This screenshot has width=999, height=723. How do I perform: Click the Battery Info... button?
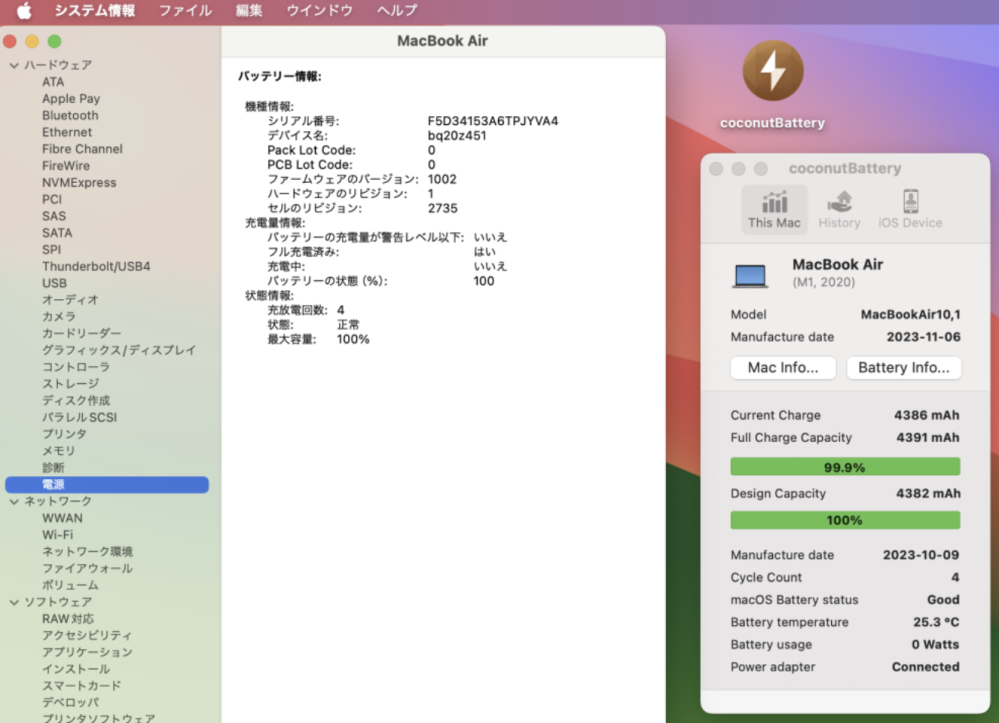pos(903,368)
